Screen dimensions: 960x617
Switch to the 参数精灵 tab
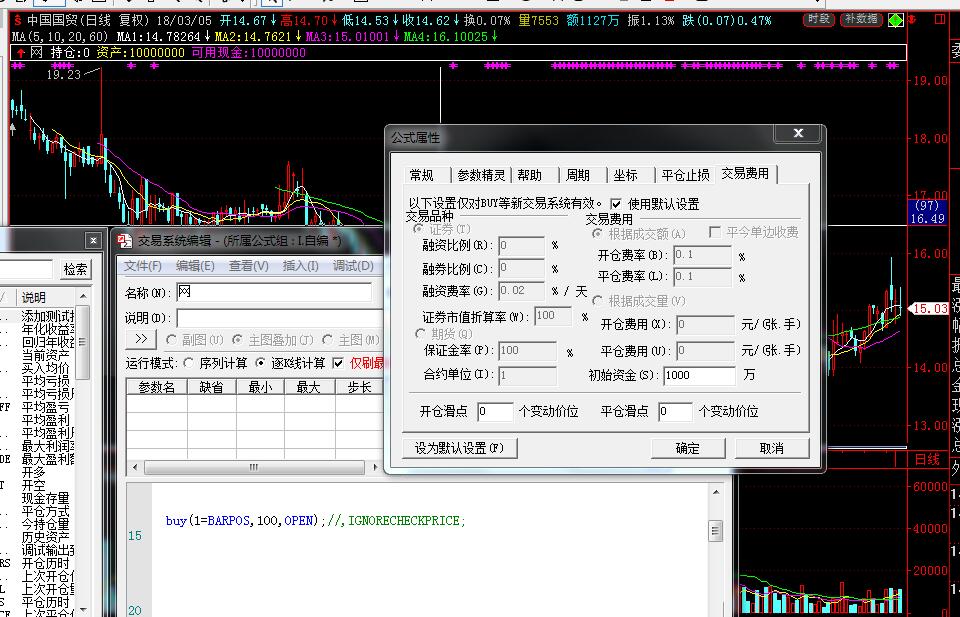coord(480,175)
